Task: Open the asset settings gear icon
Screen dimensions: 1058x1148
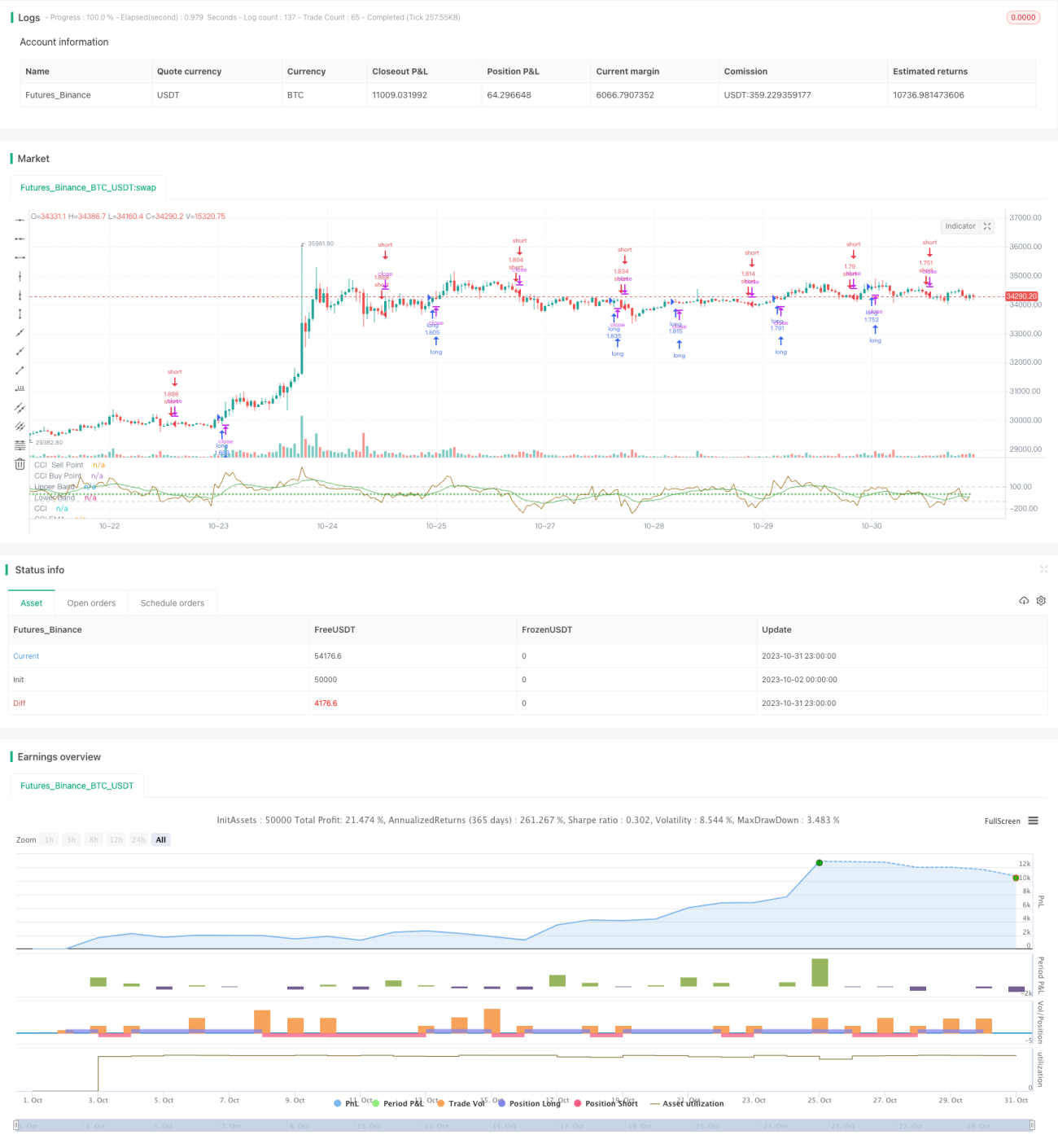Action: (x=1041, y=601)
